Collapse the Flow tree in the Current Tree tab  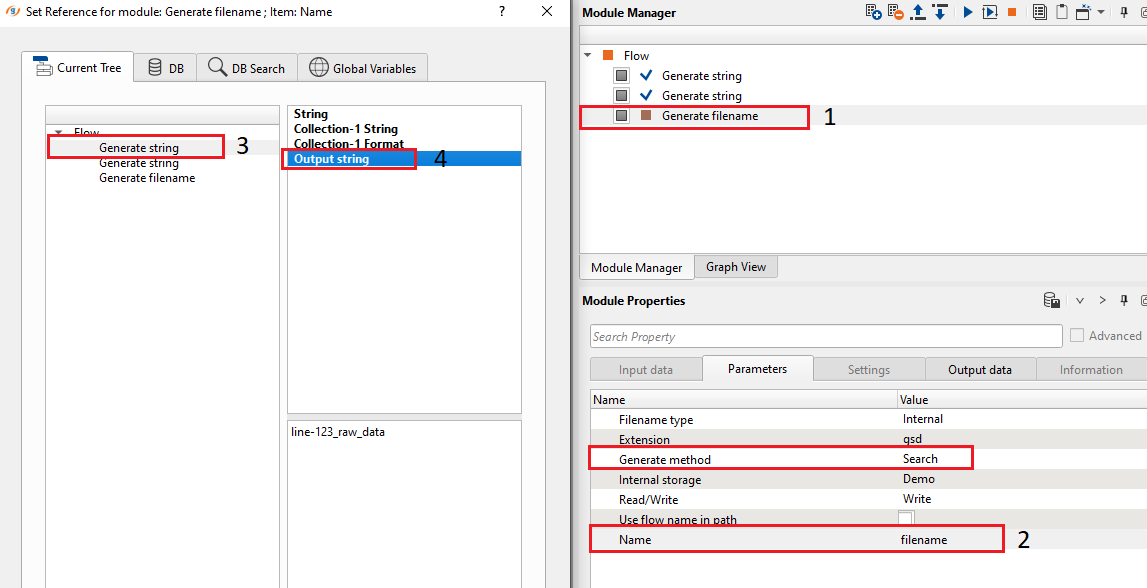pyautogui.click(x=59, y=132)
